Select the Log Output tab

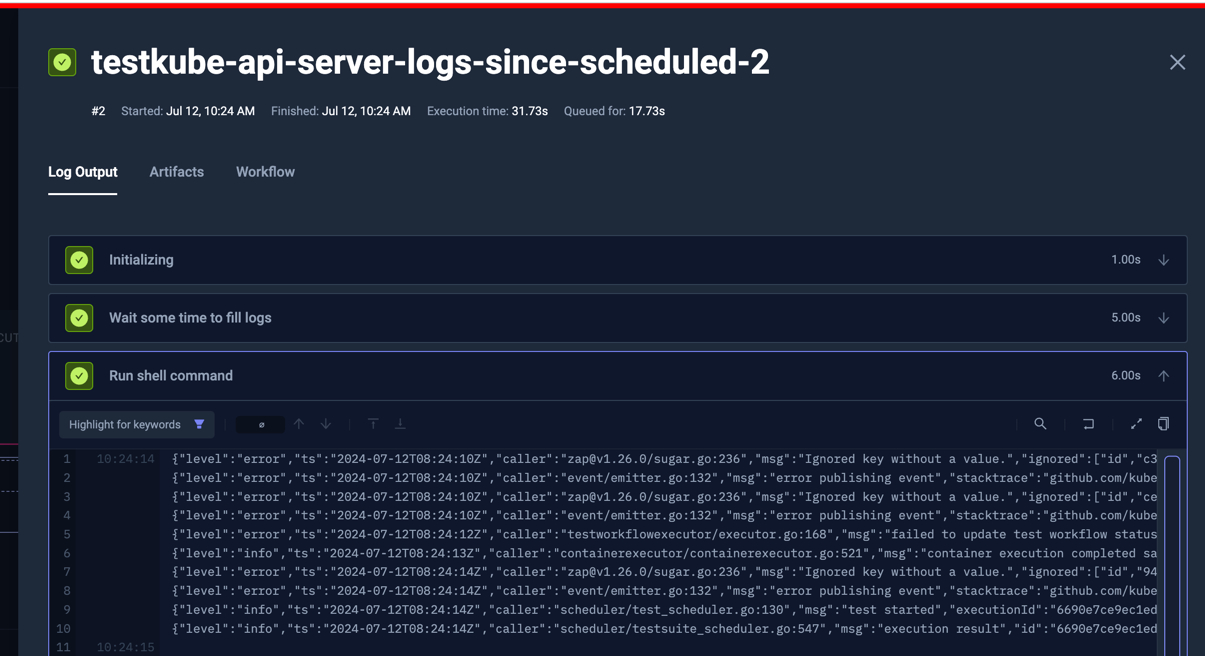tap(82, 172)
